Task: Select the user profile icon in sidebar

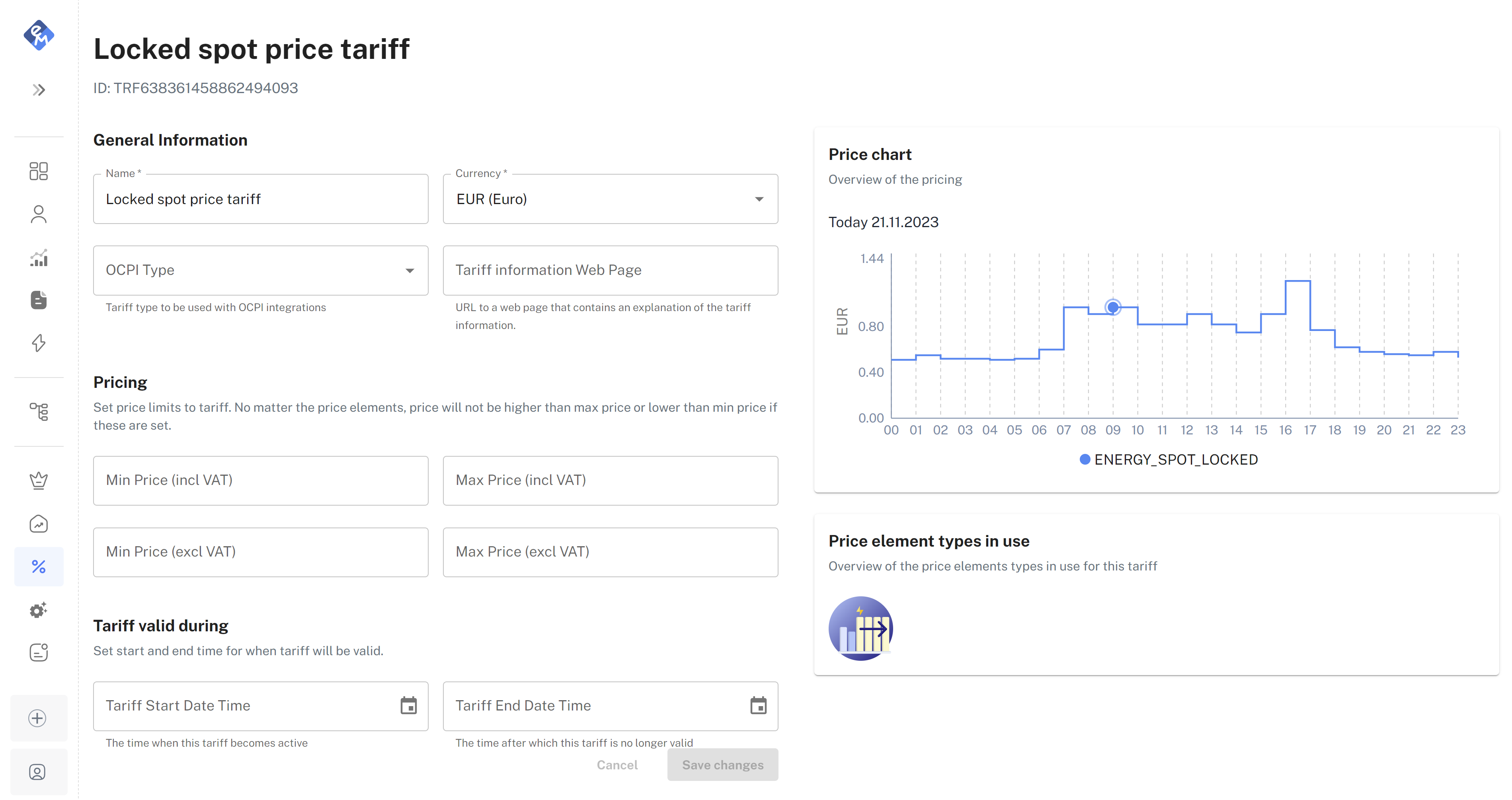Action: pyautogui.click(x=39, y=214)
